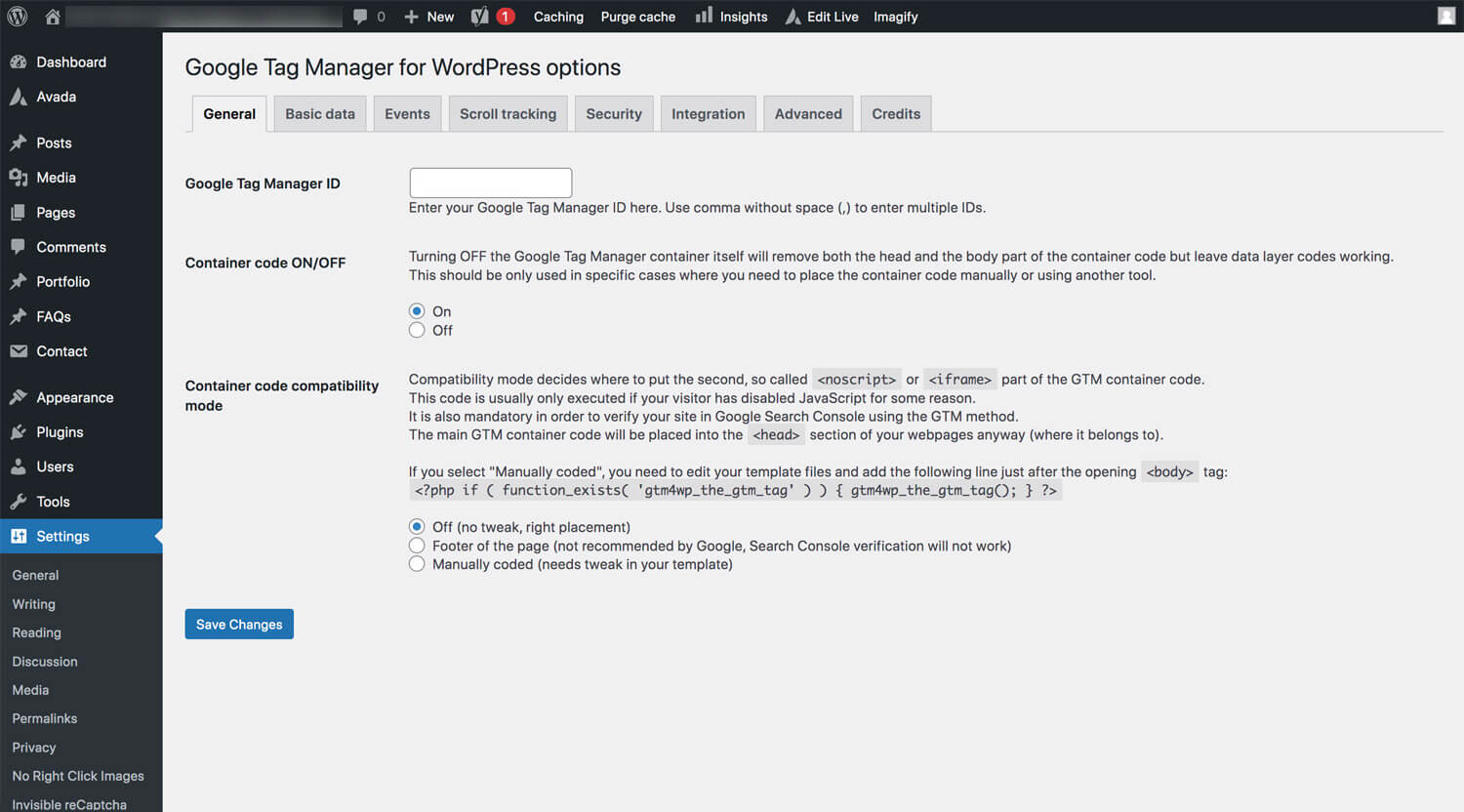Focus the Google Tag Manager ID field

tap(491, 183)
